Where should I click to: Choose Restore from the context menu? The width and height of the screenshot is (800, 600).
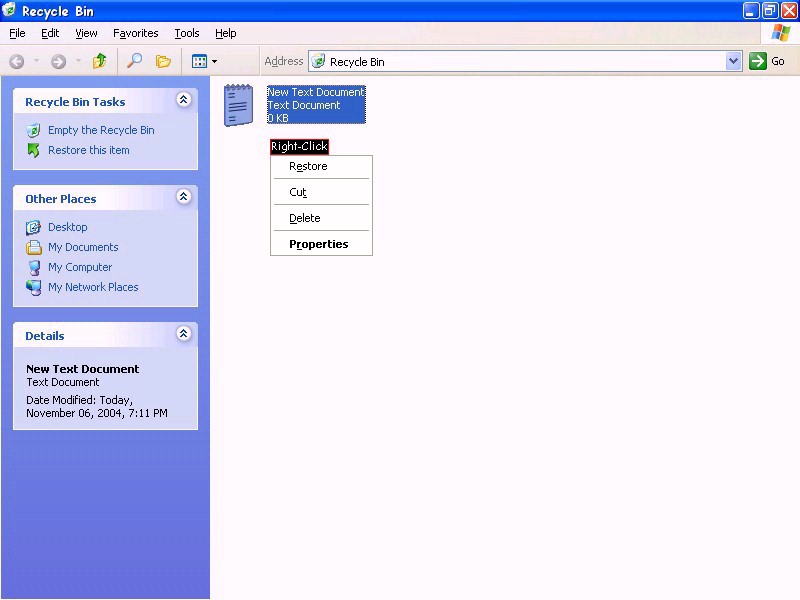pyautogui.click(x=321, y=166)
